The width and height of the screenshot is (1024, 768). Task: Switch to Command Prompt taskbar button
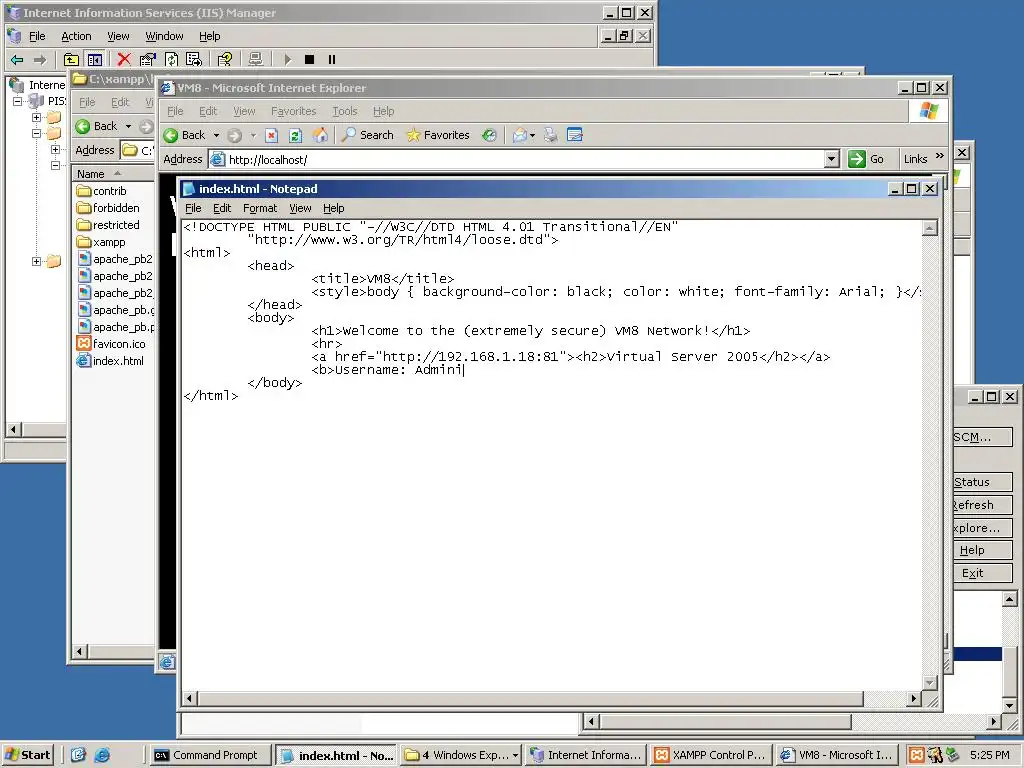(210, 755)
